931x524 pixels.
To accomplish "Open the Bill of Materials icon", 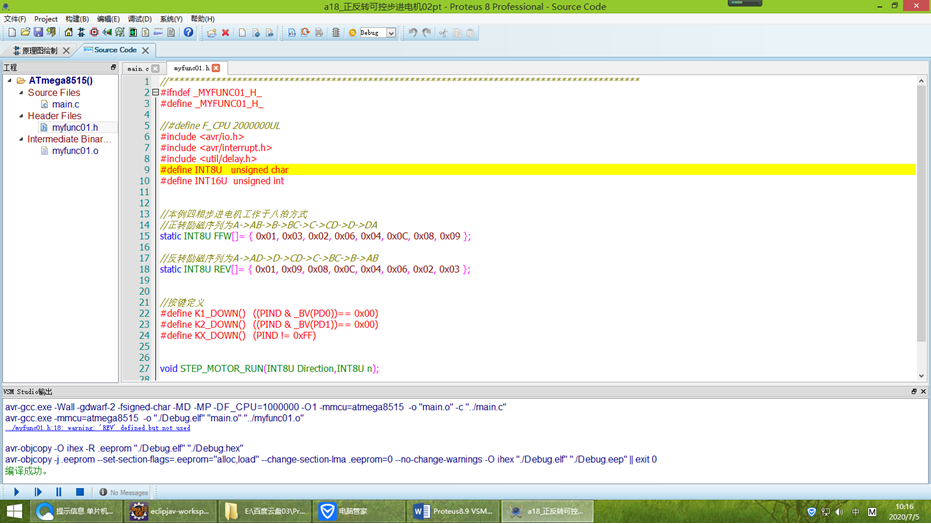I will pos(145,33).
